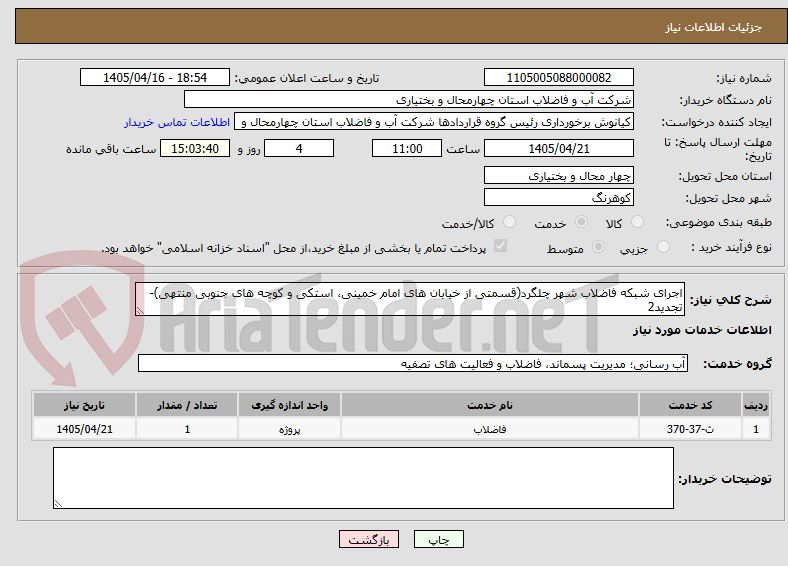Toggle the treasury bonds payment checkbox
The width and height of the screenshot is (788, 566).
(501, 246)
